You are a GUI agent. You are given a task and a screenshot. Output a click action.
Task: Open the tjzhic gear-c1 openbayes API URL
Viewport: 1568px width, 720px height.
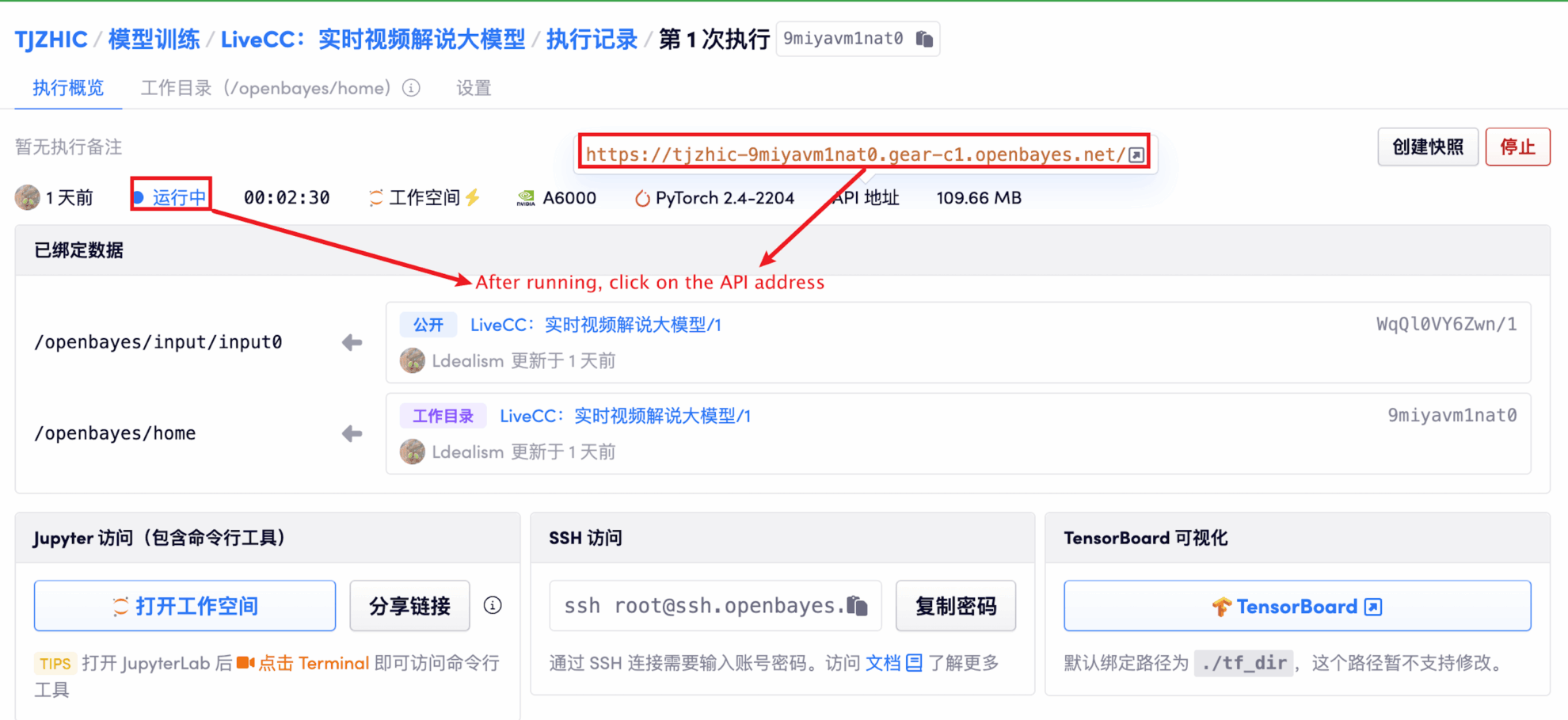click(x=854, y=154)
